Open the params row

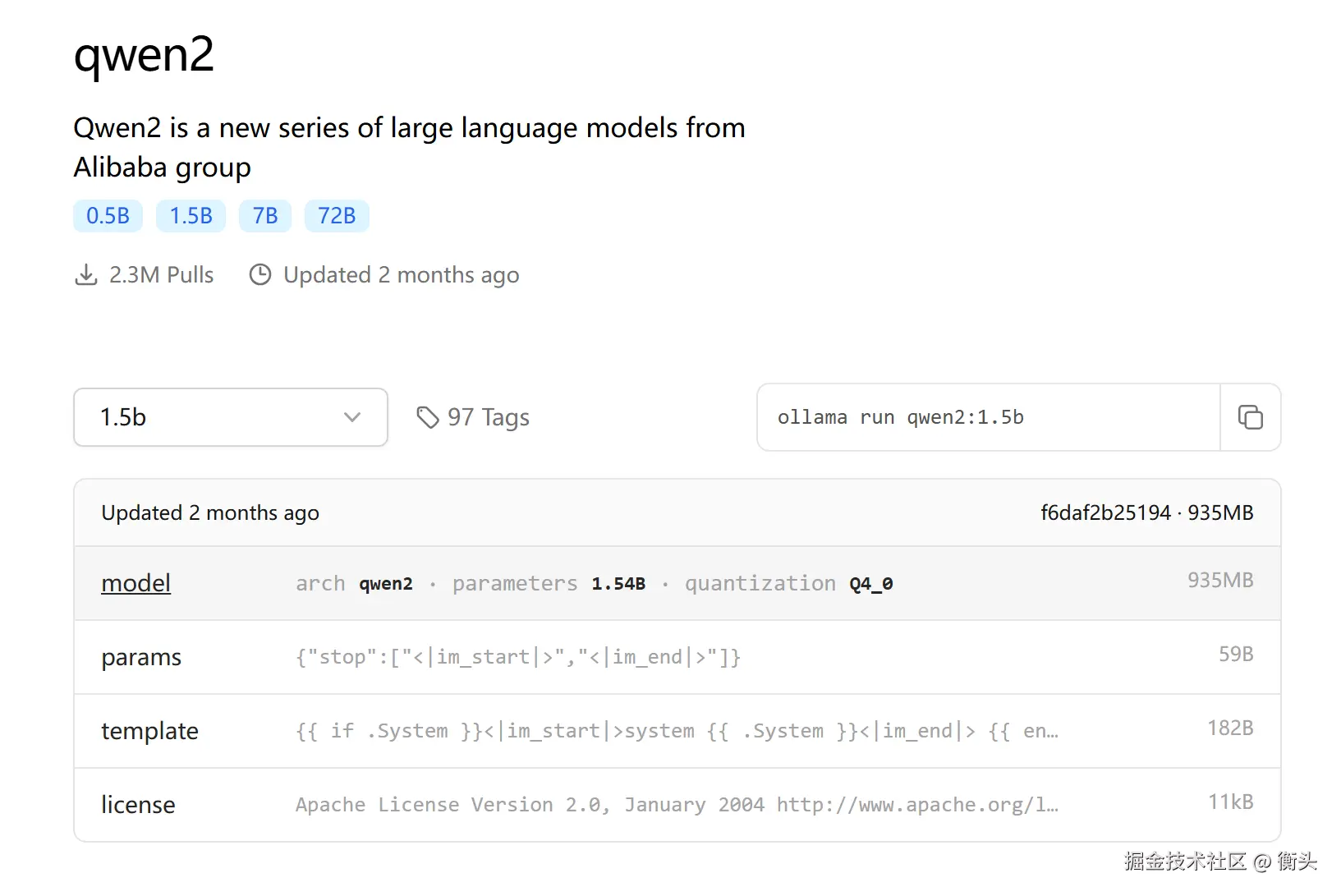click(x=677, y=657)
